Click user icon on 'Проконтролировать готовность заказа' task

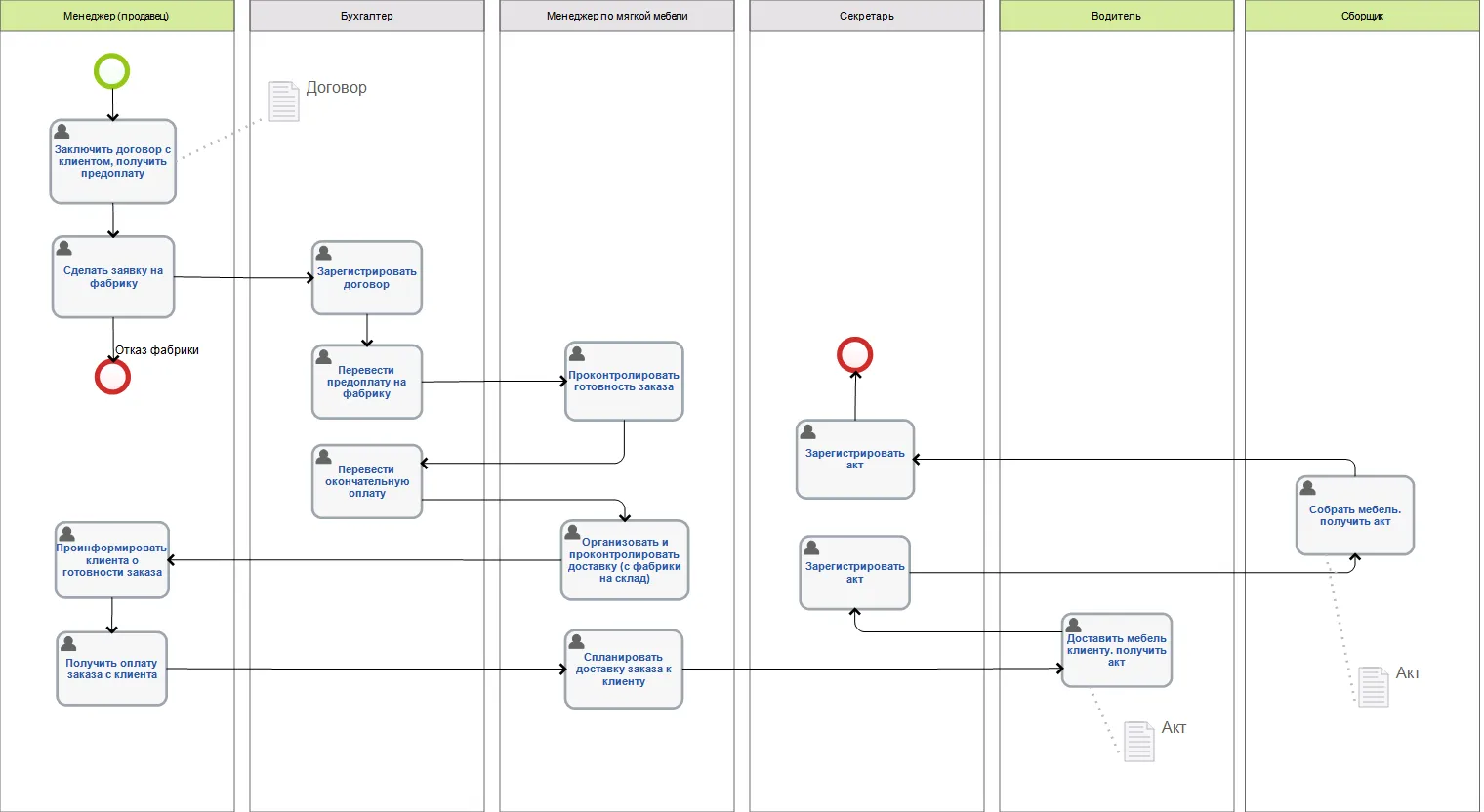(577, 354)
